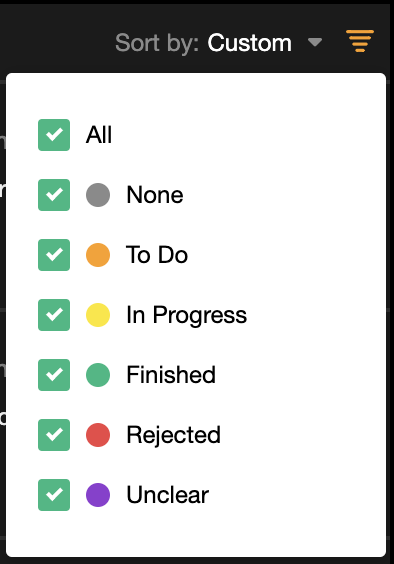Open the Sort by dropdown arrow
The height and width of the screenshot is (564, 394).
tap(315, 42)
